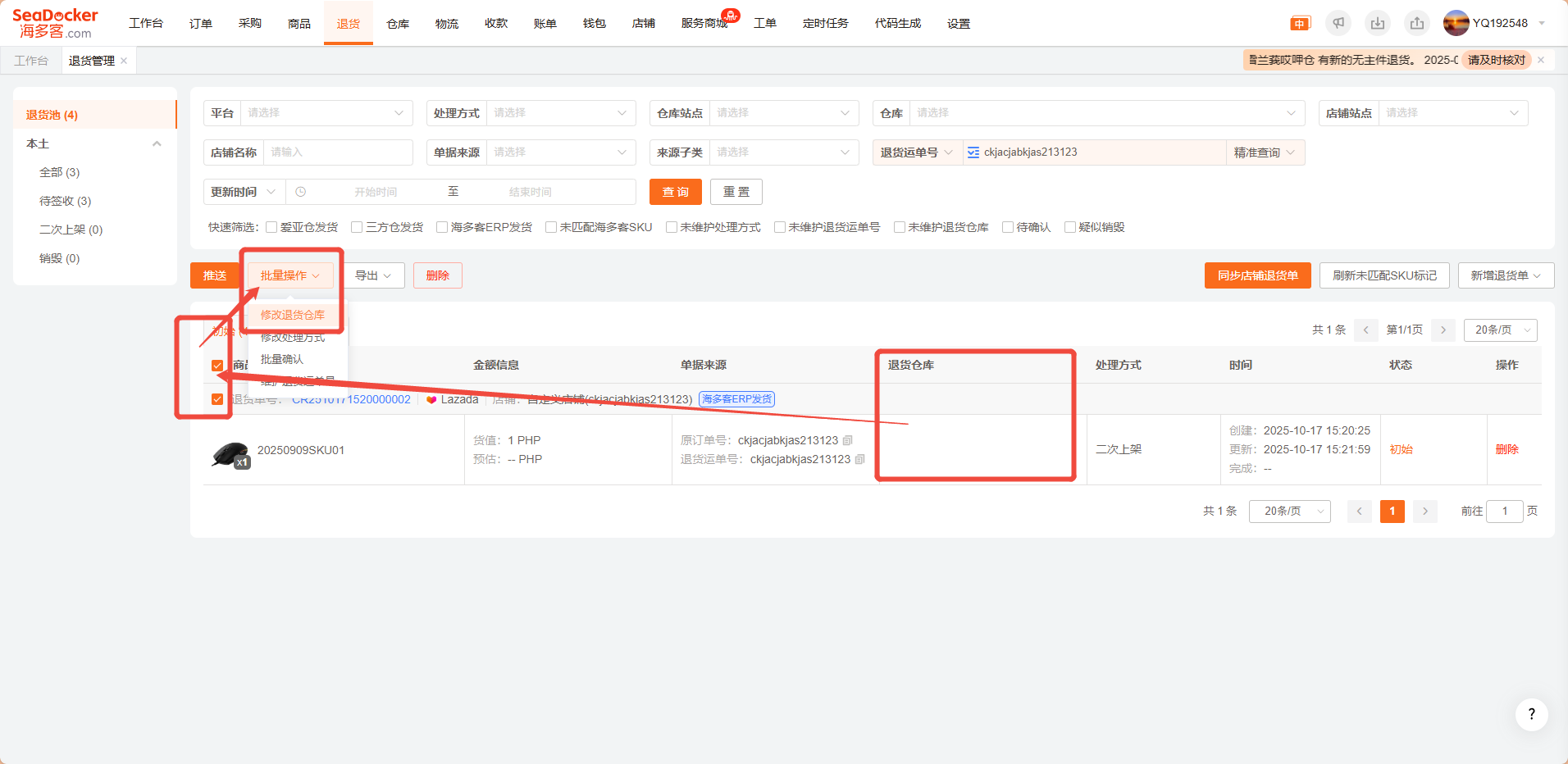Click the 店铺名称 input field

coord(338,152)
